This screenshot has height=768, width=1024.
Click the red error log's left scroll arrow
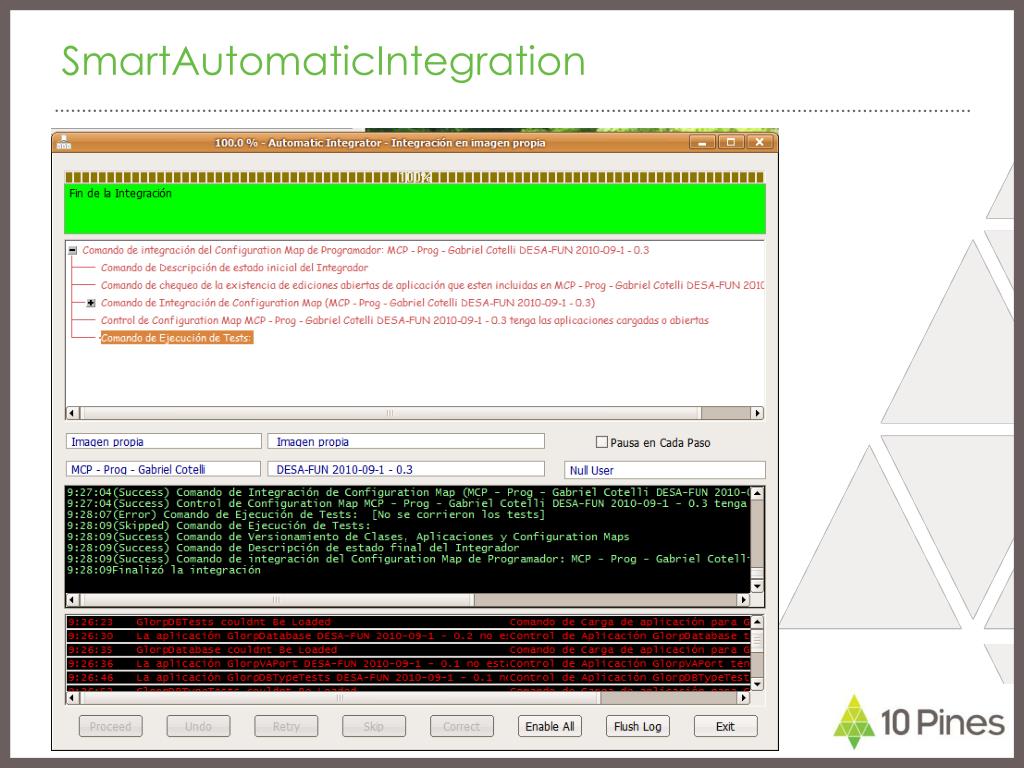pos(72,697)
